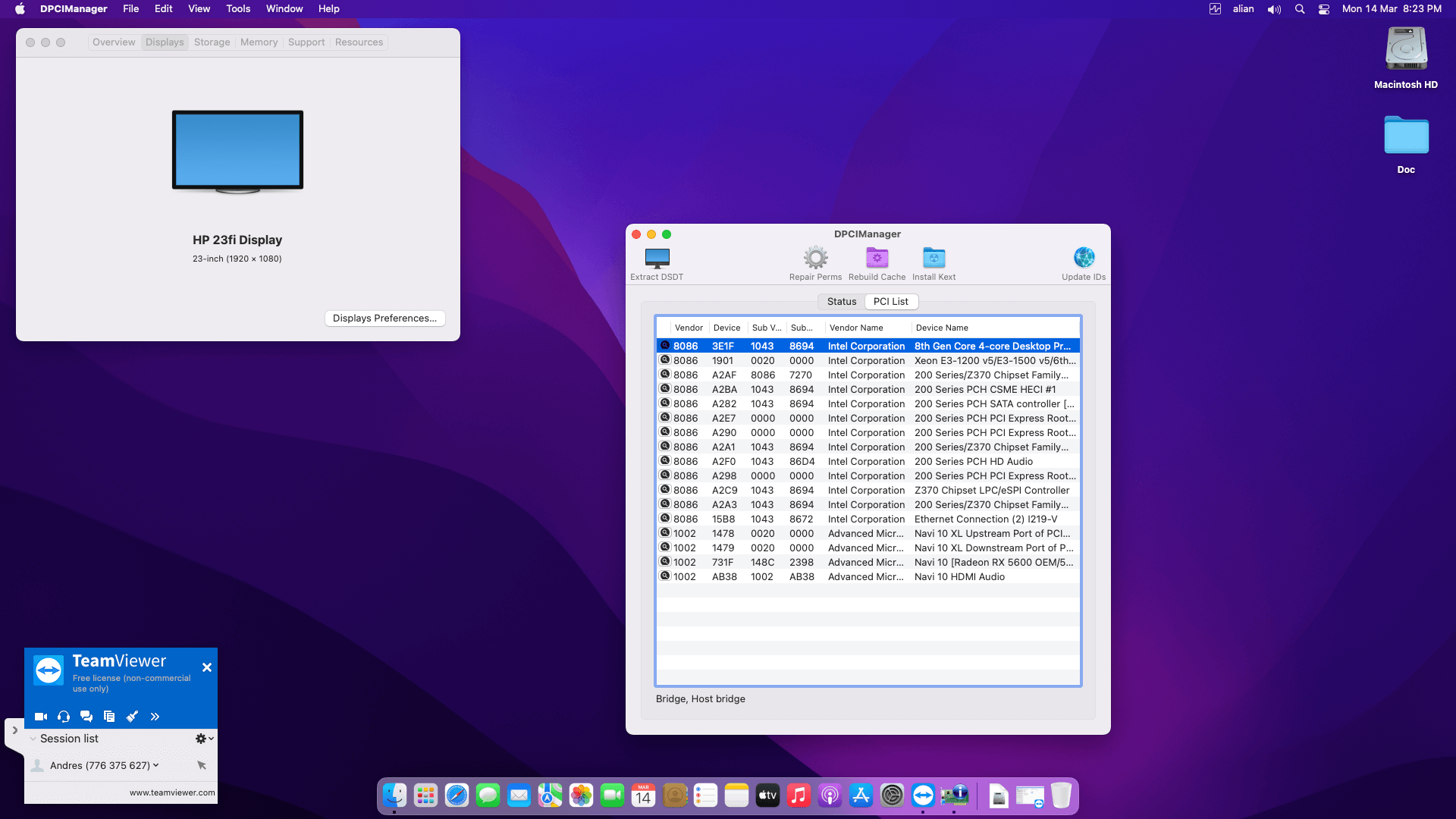The image size is (1456, 819).
Task: Open Control Center in the menu bar
Action: [1324, 9]
